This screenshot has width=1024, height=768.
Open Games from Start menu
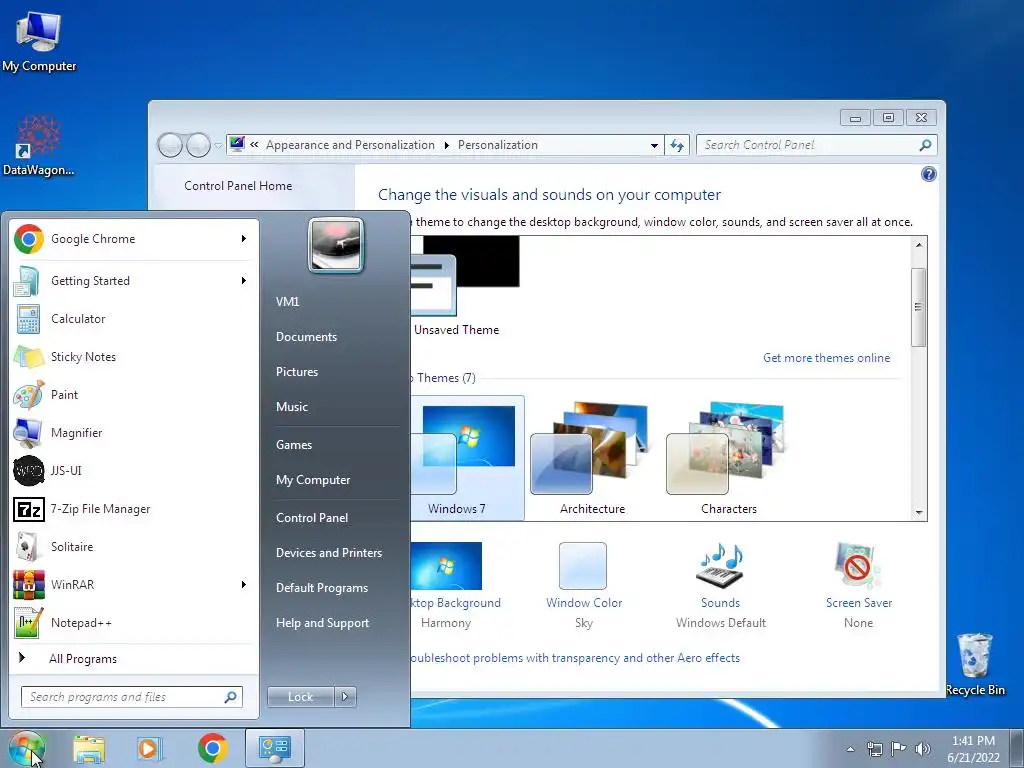[294, 445]
